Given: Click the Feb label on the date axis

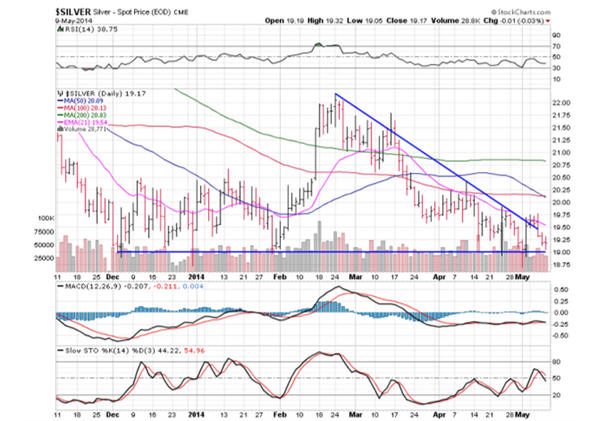Looking at the screenshot, I should [x=278, y=274].
